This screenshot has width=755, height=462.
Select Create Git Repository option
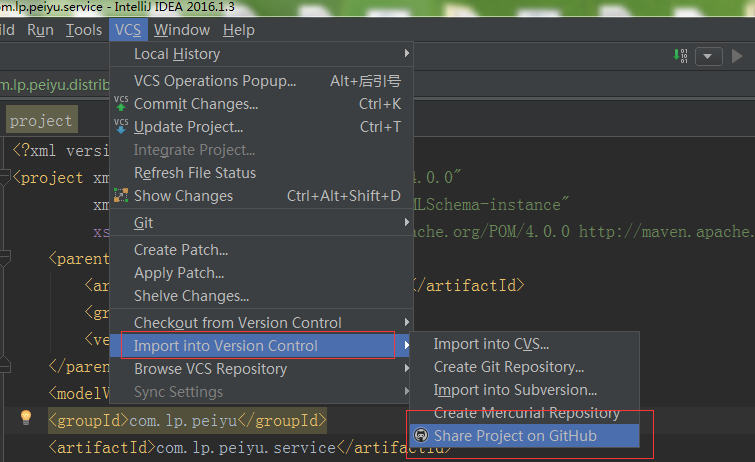click(508, 367)
